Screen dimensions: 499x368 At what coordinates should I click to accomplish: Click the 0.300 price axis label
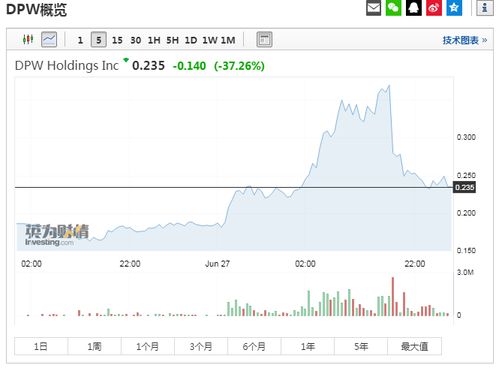pyautogui.click(x=466, y=137)
